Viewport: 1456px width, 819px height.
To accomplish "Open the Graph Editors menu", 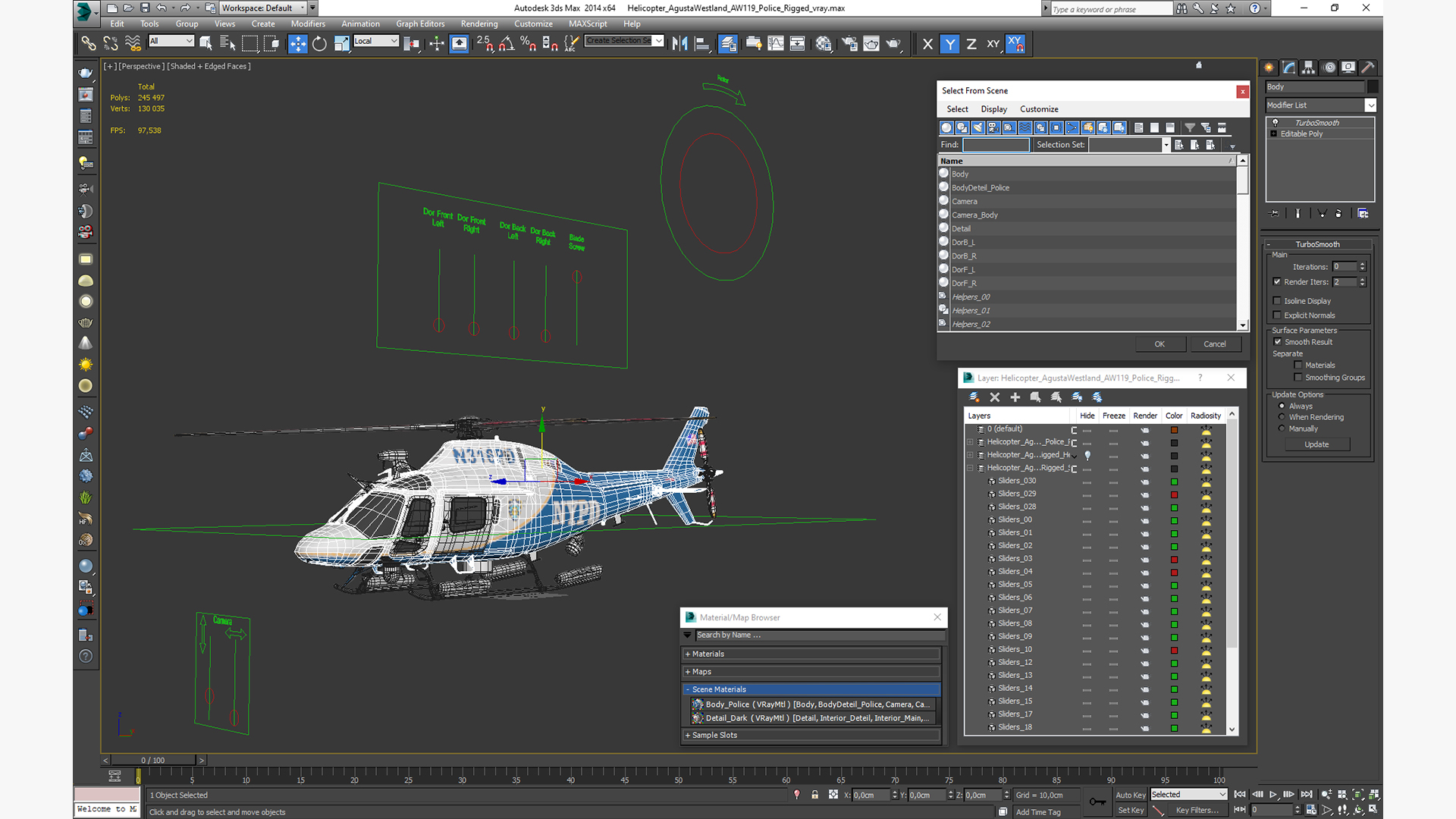I will pos(420,24).
